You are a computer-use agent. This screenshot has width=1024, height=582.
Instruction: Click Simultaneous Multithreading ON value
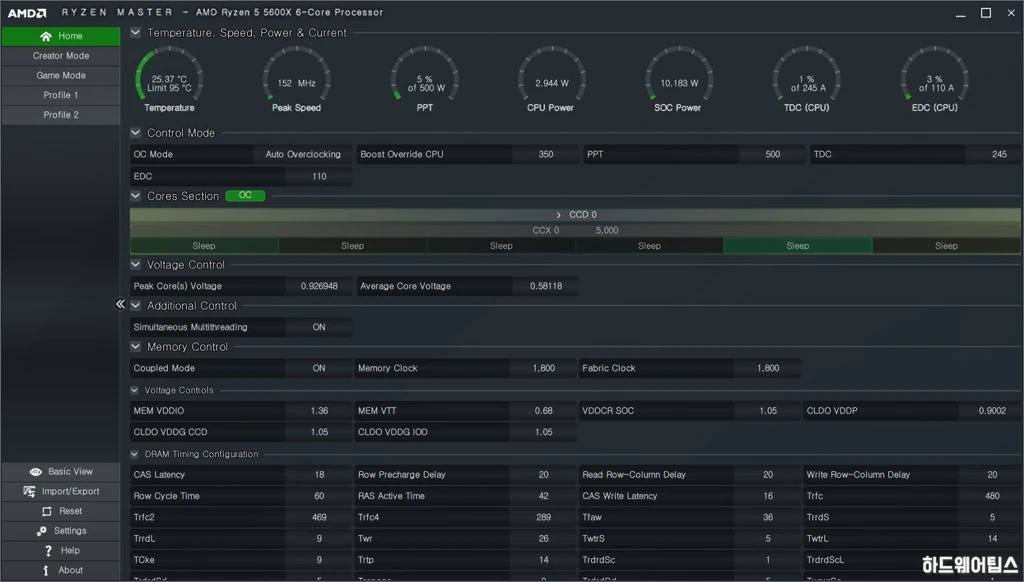319,327
